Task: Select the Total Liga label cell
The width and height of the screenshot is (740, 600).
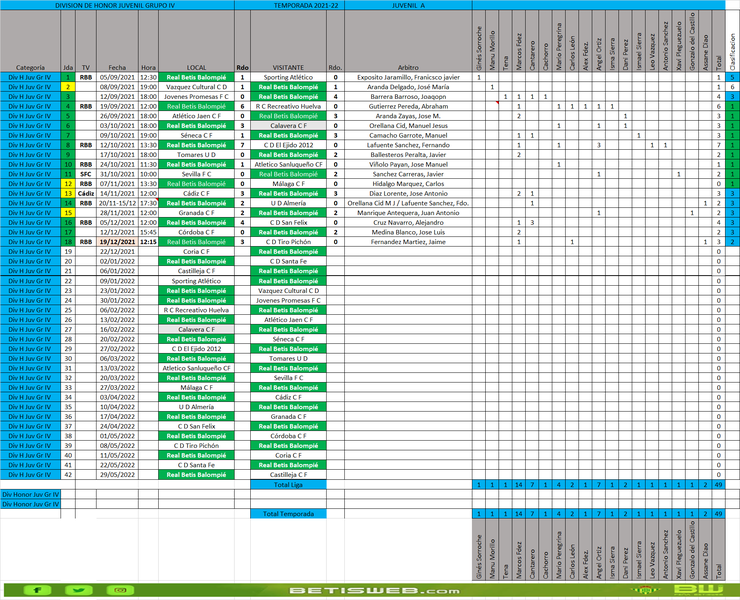Action: point(288,484)
